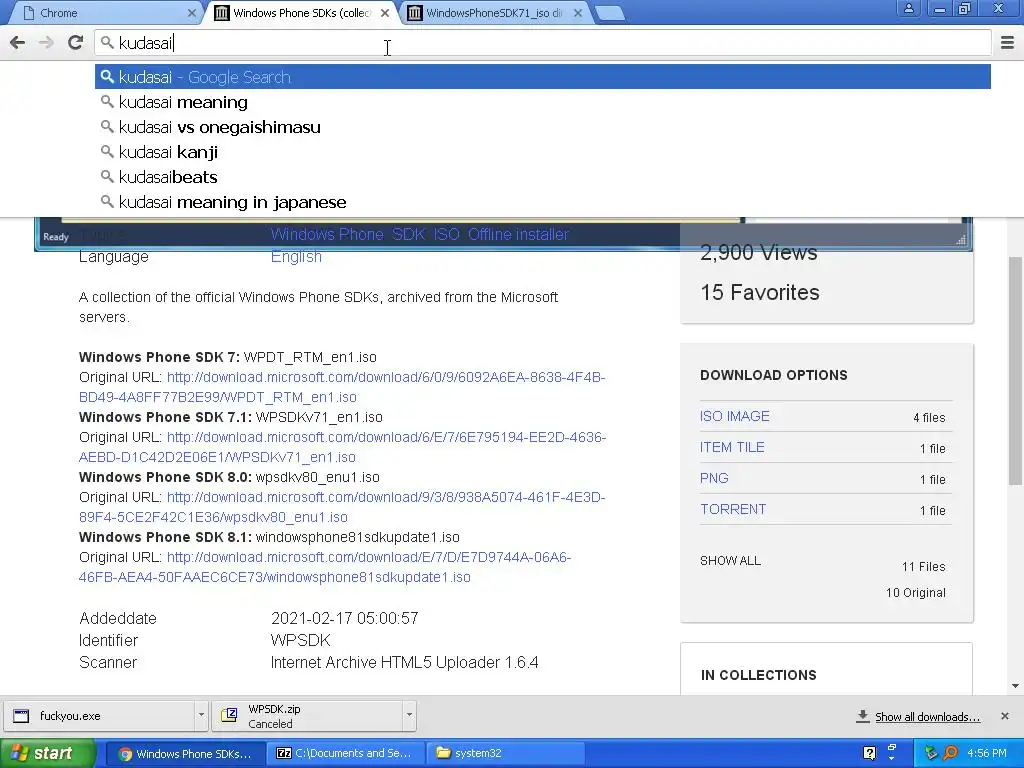Pick the kudasai kanji suggestion
The image size is (1024, 768).
tap(543, 152)
